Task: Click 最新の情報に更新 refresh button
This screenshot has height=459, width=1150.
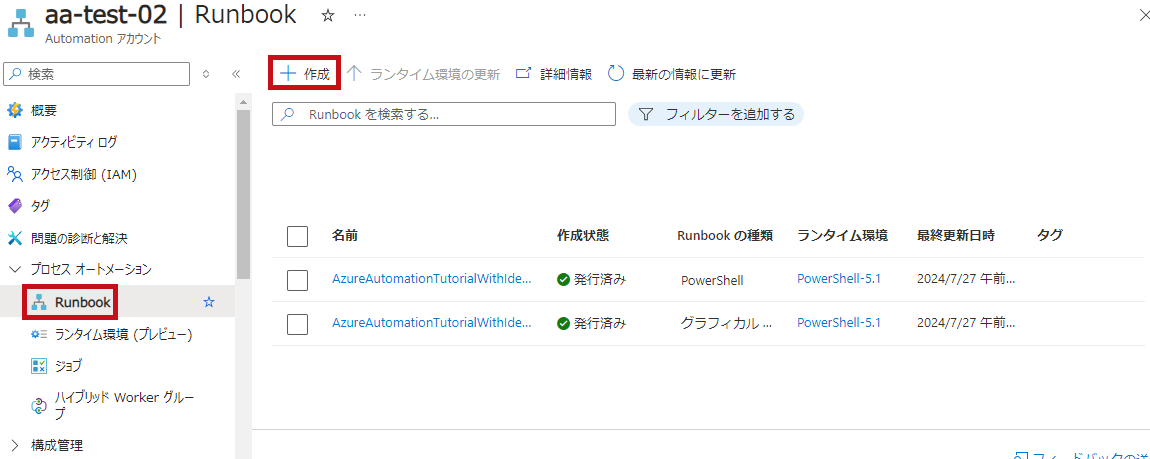Action: point(672,73)
